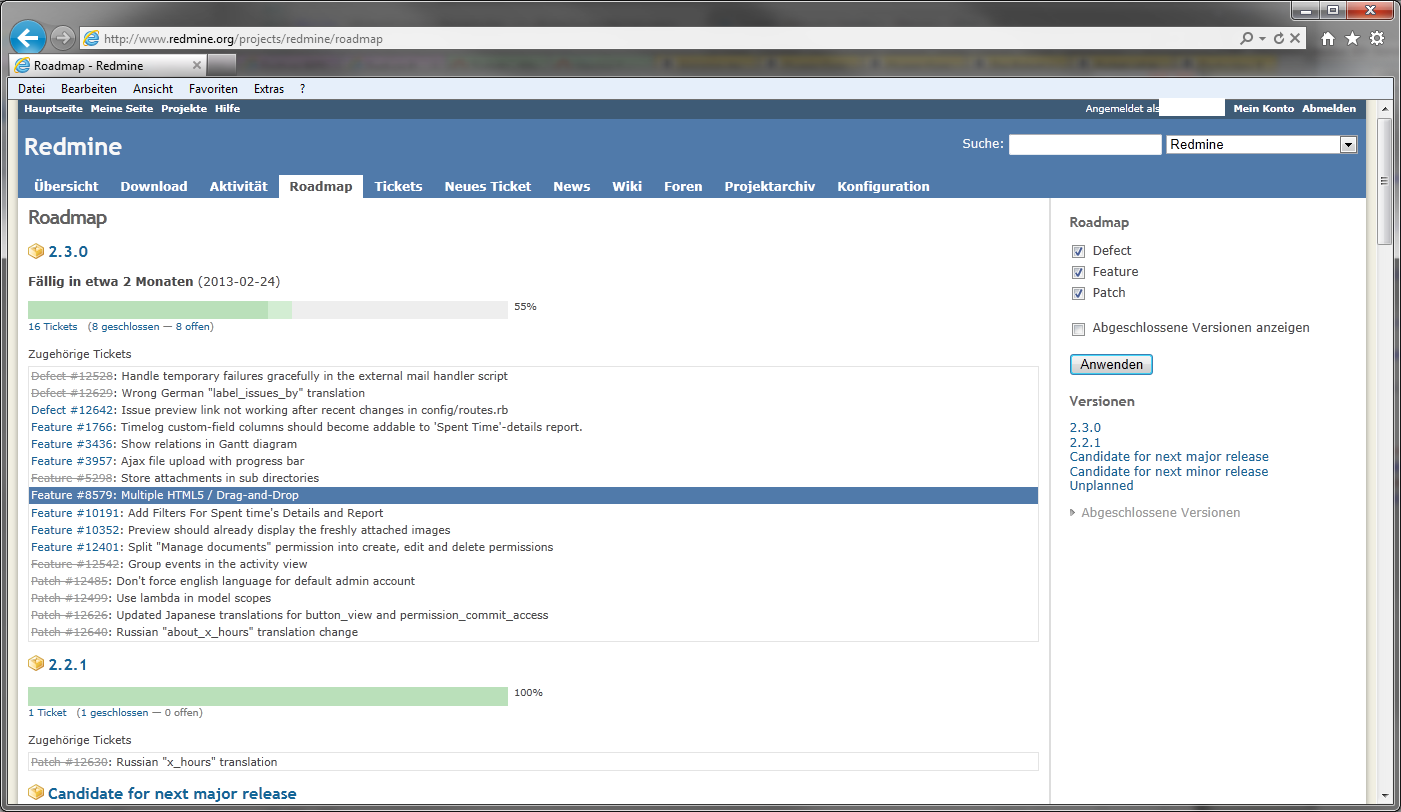Click the vertical page scrollbar thumb
1401x812 pixels.
tap(1384, 181)
